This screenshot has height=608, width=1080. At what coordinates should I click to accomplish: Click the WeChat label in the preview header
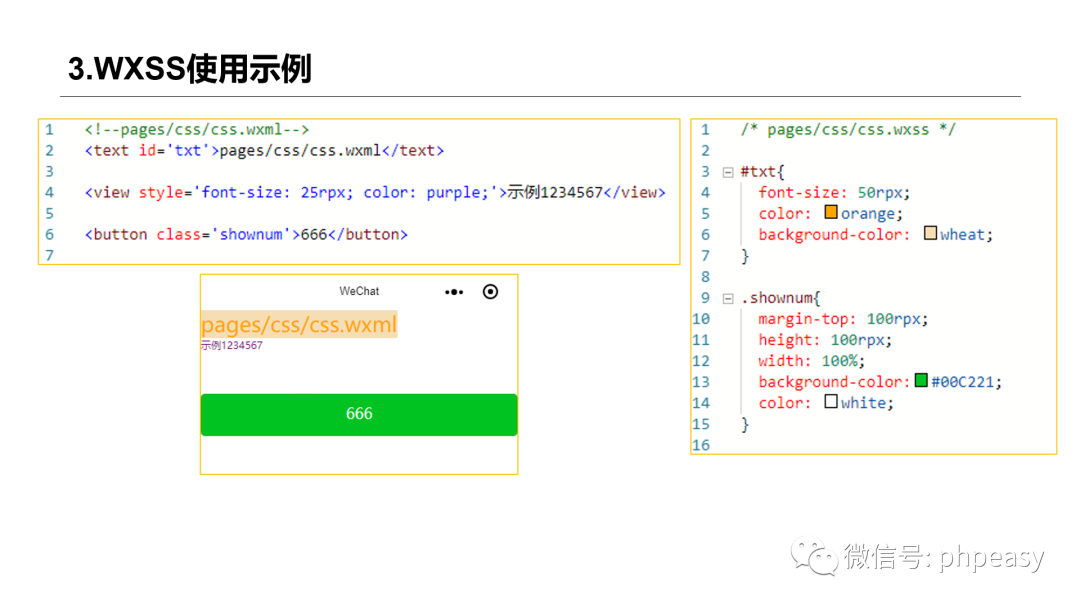(x=359, y=291)
